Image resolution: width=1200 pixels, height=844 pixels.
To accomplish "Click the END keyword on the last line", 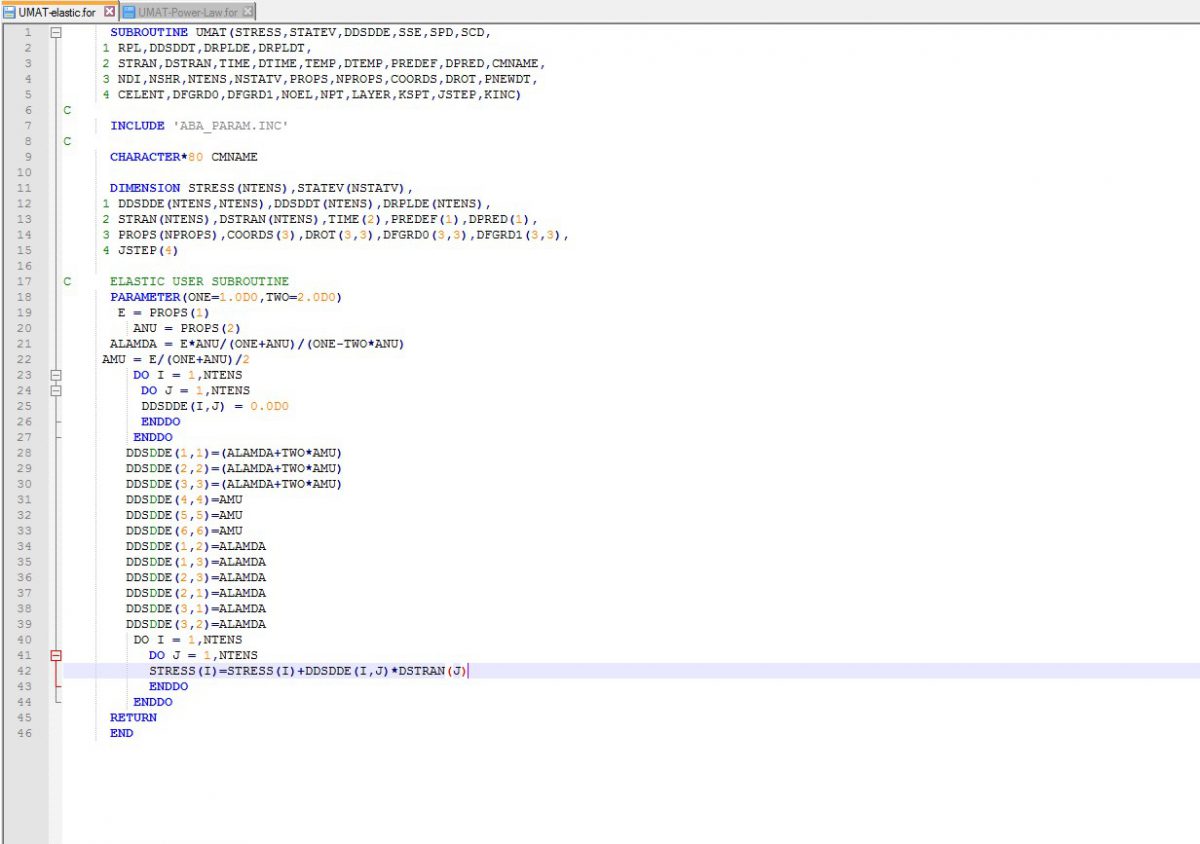I will 121,733.
